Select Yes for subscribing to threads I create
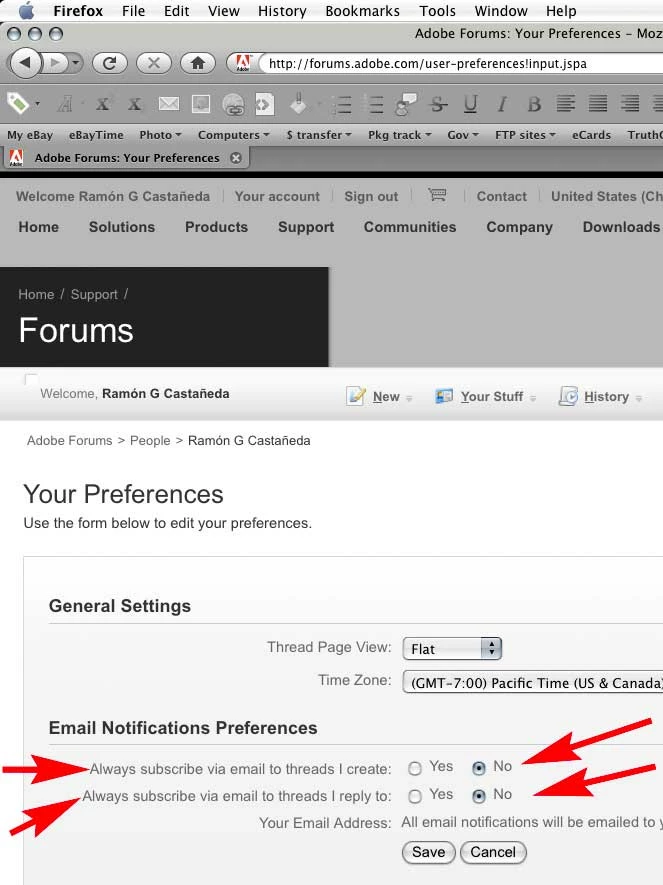This screenshot has height=885, width=663. point(415,768)
